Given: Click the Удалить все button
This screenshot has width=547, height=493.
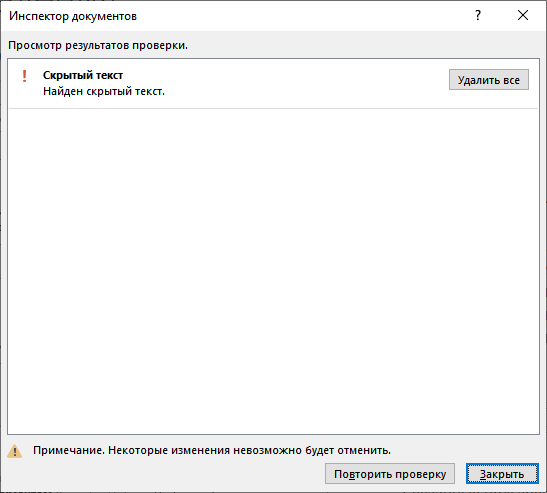Looking at the screenshot, I should (x=488, y=80).
